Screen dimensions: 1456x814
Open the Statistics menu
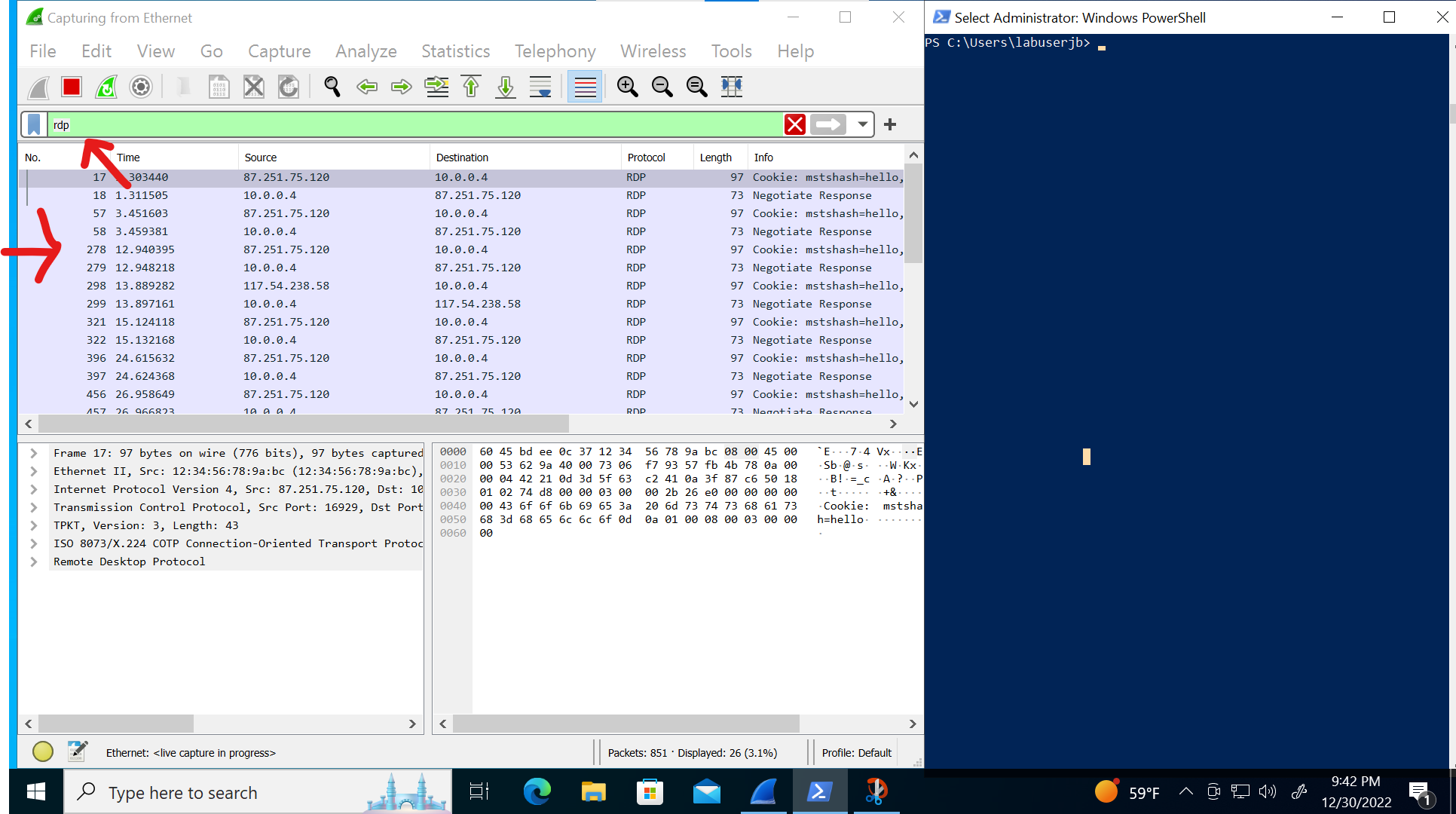pos(456,51)
